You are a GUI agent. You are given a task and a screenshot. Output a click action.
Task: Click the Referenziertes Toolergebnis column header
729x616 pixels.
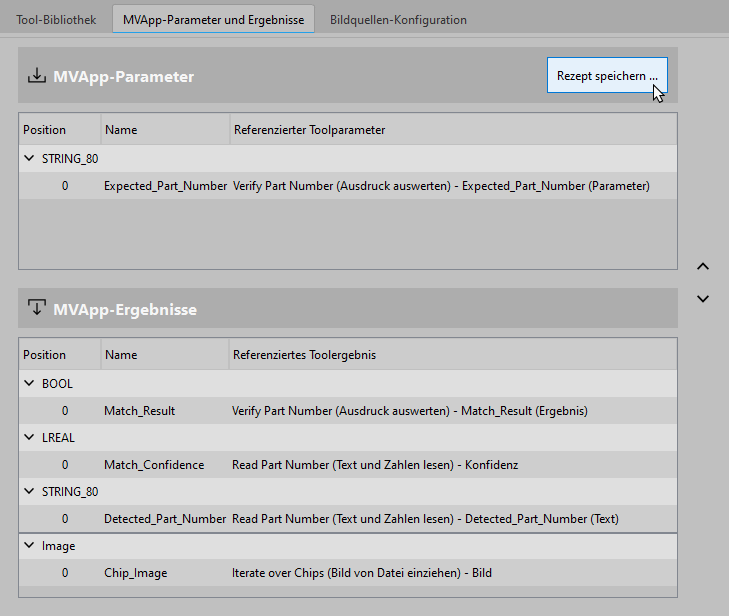coord(304,355)
